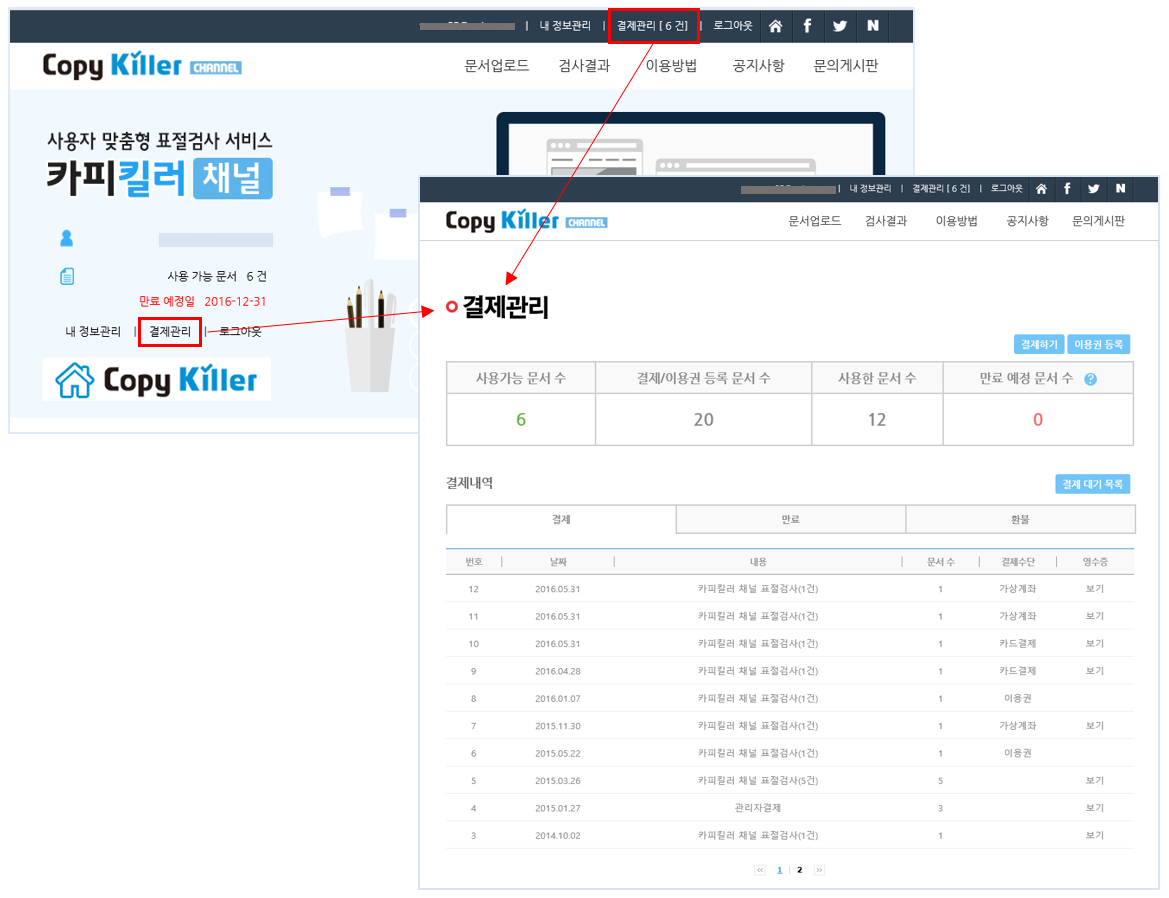
Task: Click Copy Killer CHANNEL logo in back window
Action: [x=142, y=66]
